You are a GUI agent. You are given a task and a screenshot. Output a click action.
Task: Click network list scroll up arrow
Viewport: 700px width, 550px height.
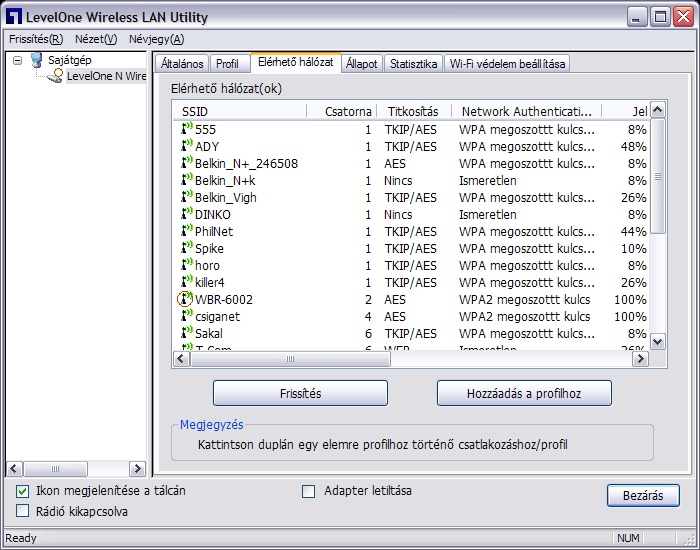point(658,109)
